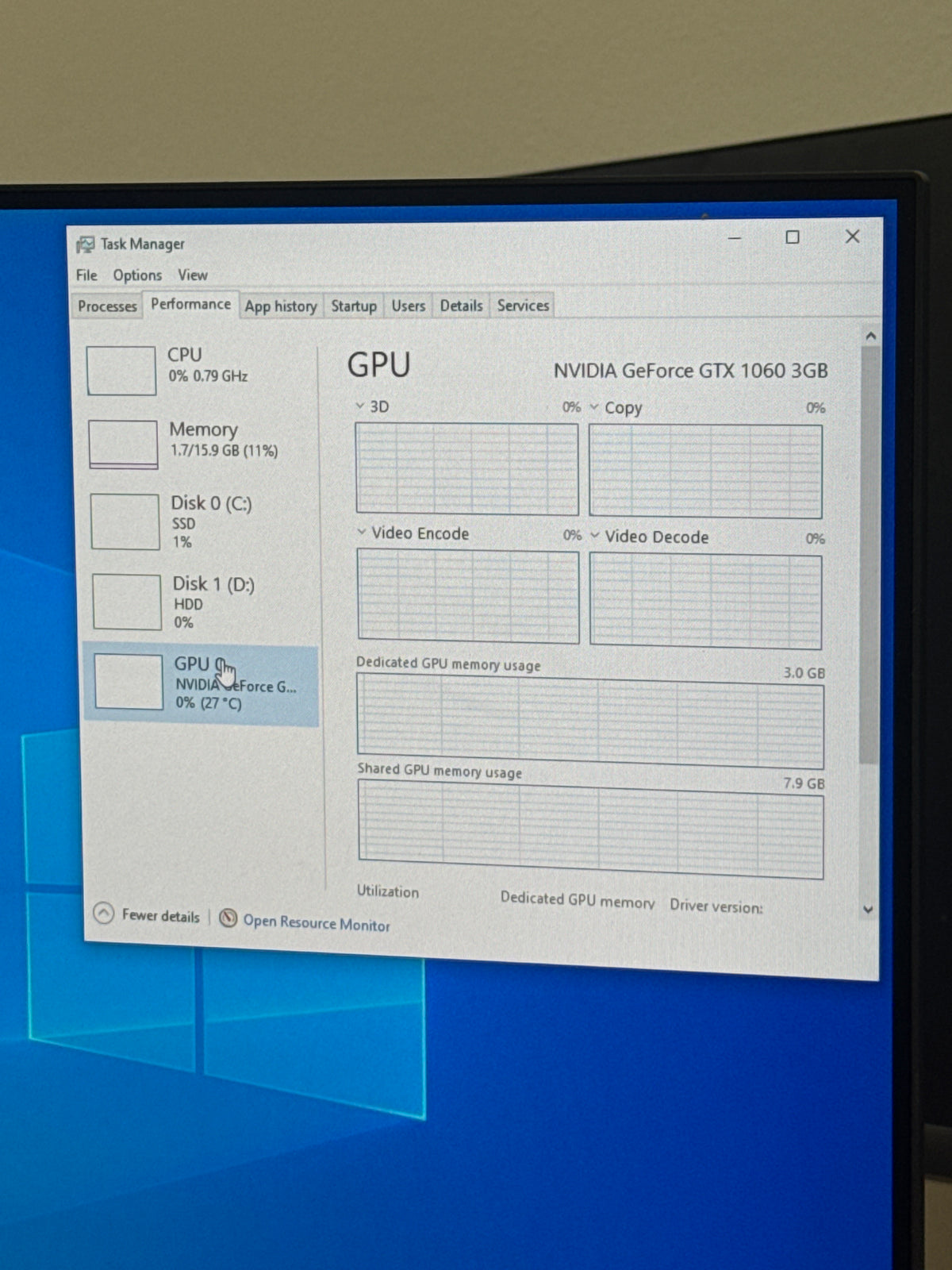The width and height of the screenshot is (952, 1270).
Task: Go to the Users tab
Action: tap(409, 306)
